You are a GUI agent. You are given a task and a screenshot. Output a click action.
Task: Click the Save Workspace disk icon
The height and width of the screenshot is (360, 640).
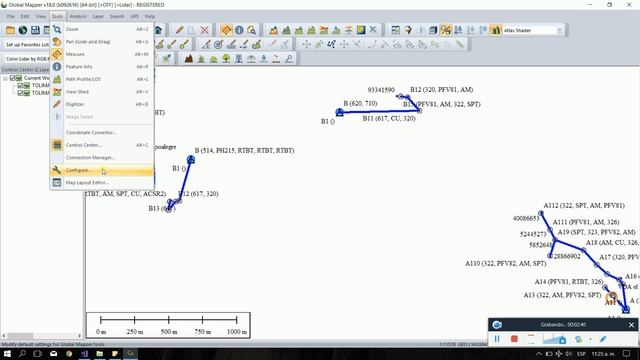[36, 30]
